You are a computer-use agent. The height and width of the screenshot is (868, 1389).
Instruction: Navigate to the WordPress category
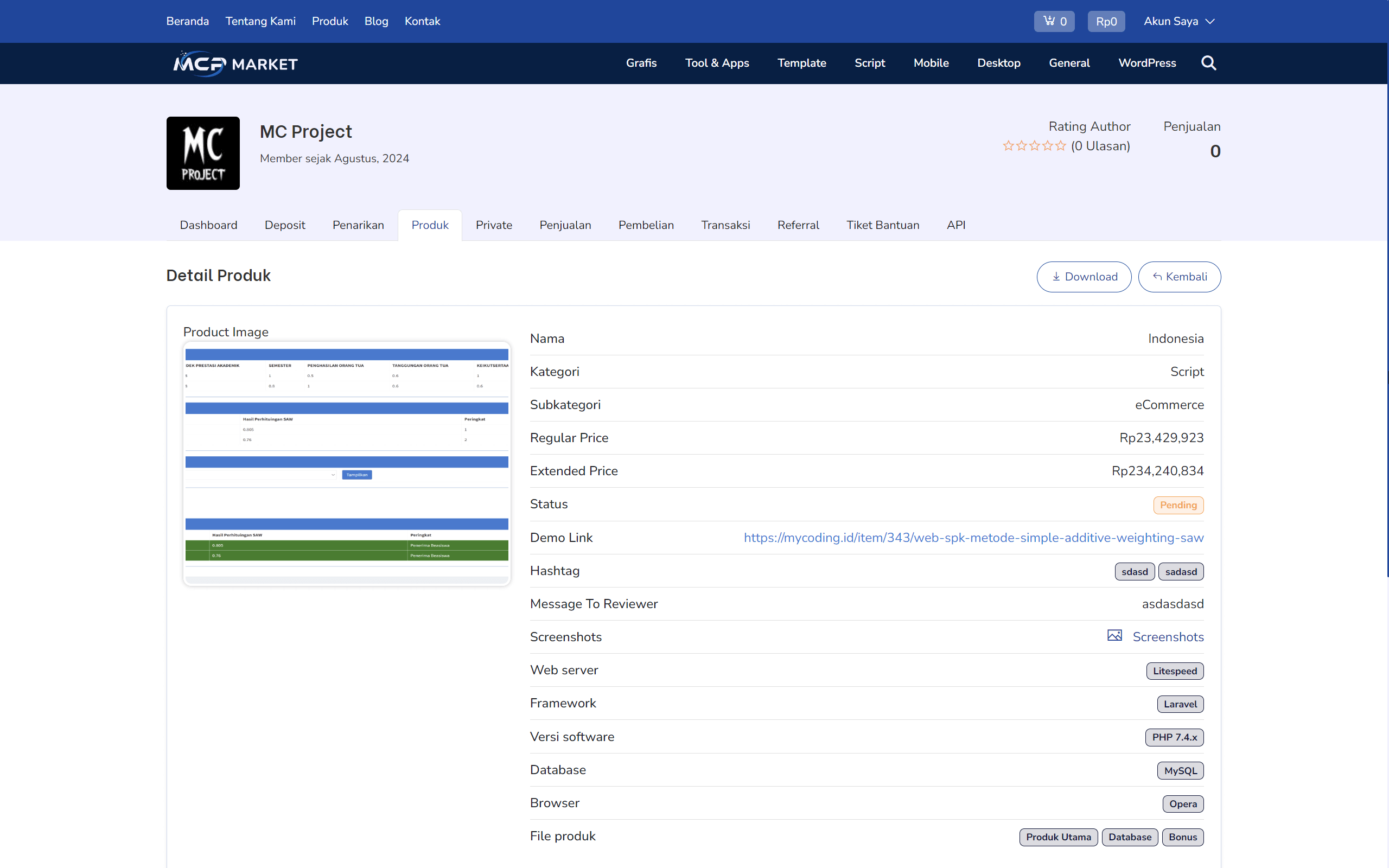click(1147, 63)
